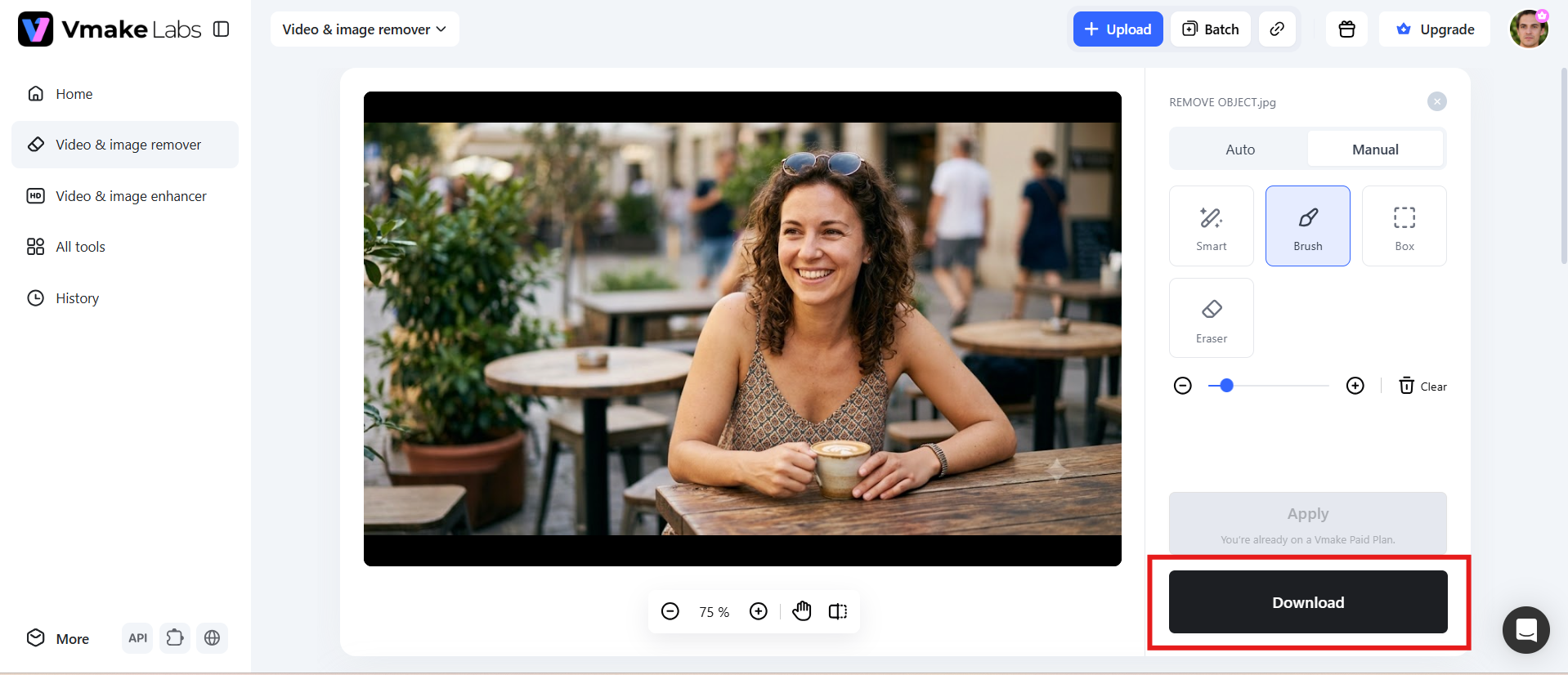The image size is (1568, 675).
Task: Toggle the before/after compare view
Action: pyautogui.click(x=838, y=611)
